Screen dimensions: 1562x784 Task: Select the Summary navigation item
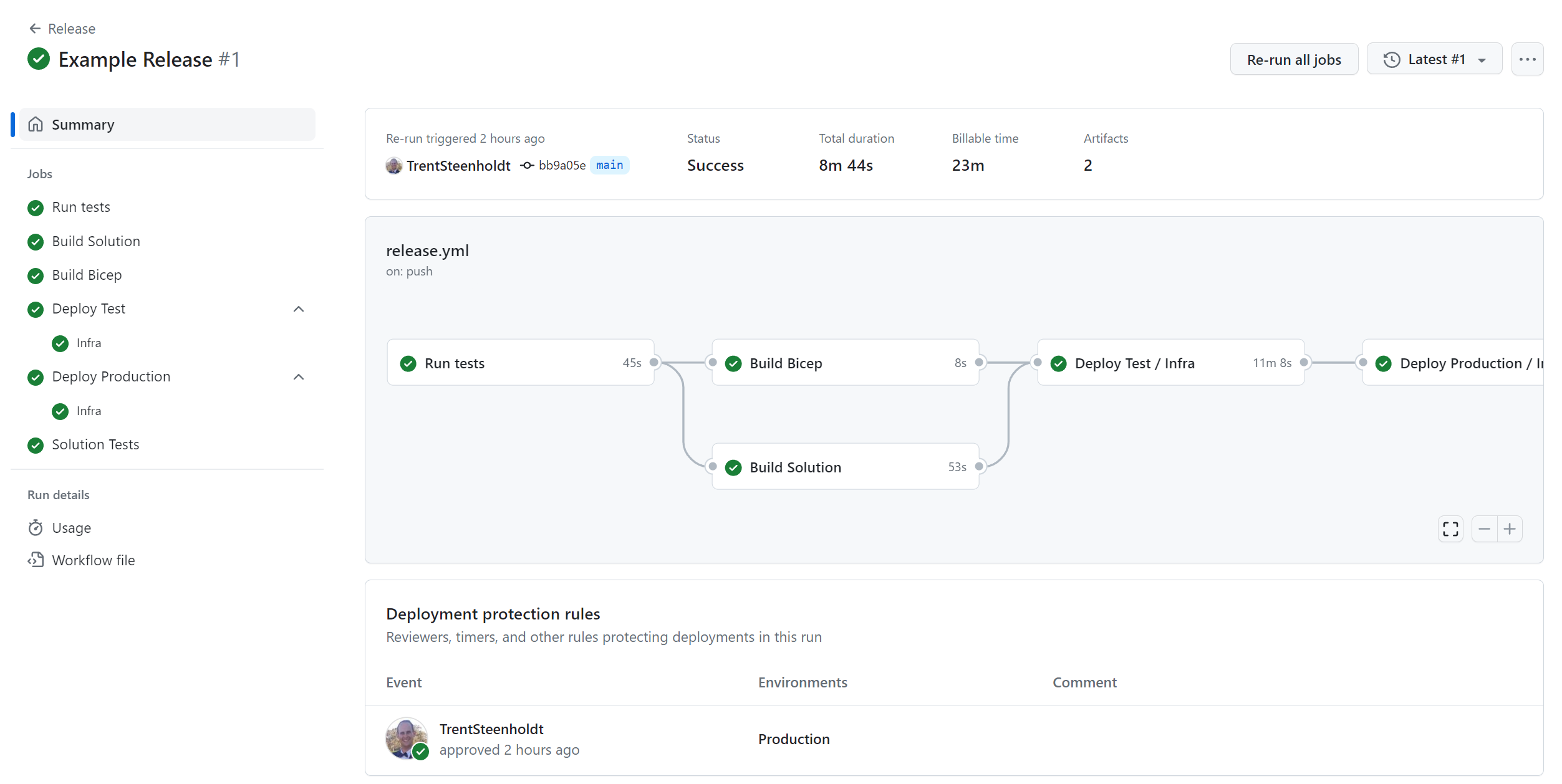(x=167, y=124)
